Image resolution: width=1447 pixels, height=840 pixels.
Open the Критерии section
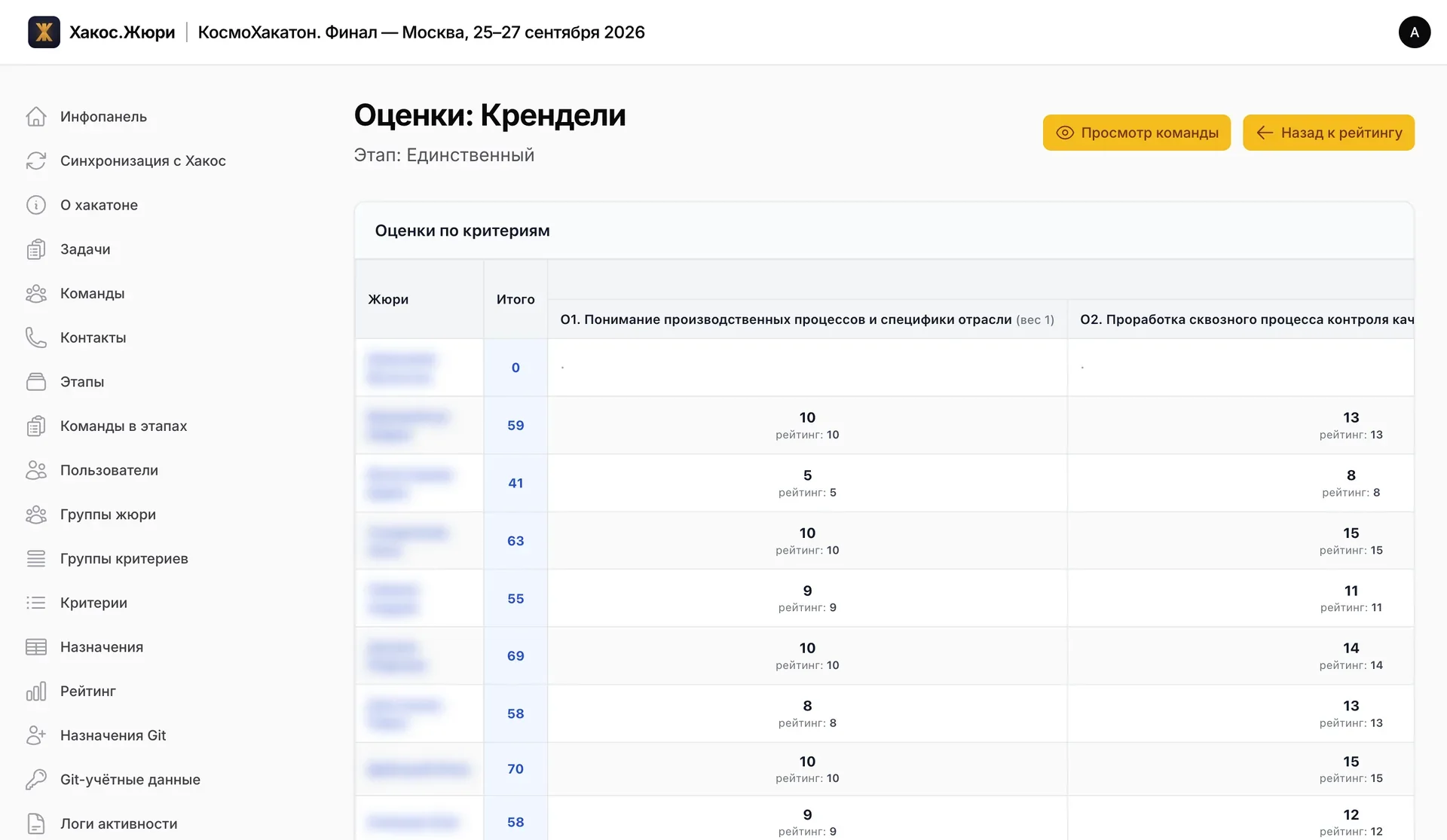point(93,603)
